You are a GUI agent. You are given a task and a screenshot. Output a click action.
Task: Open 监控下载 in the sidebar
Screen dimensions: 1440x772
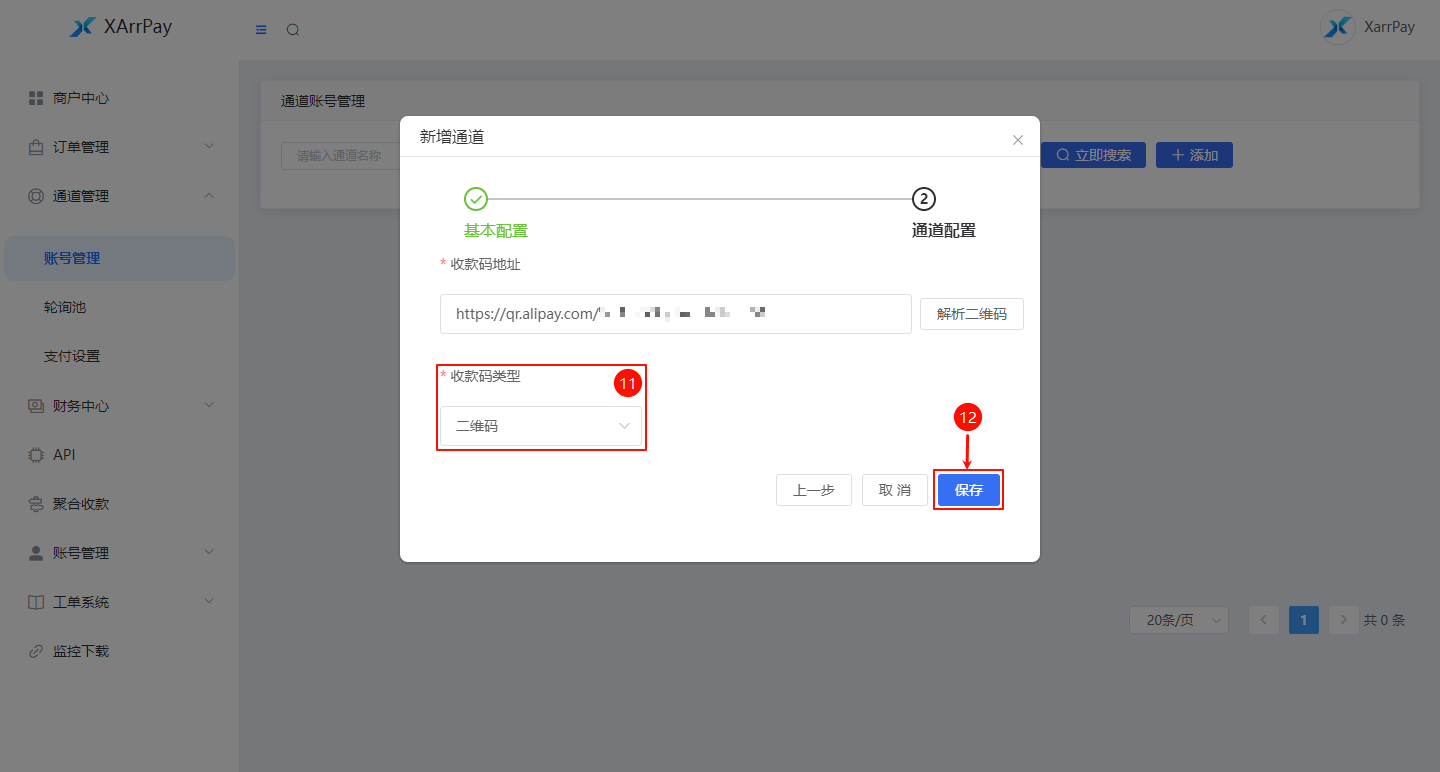81,651
